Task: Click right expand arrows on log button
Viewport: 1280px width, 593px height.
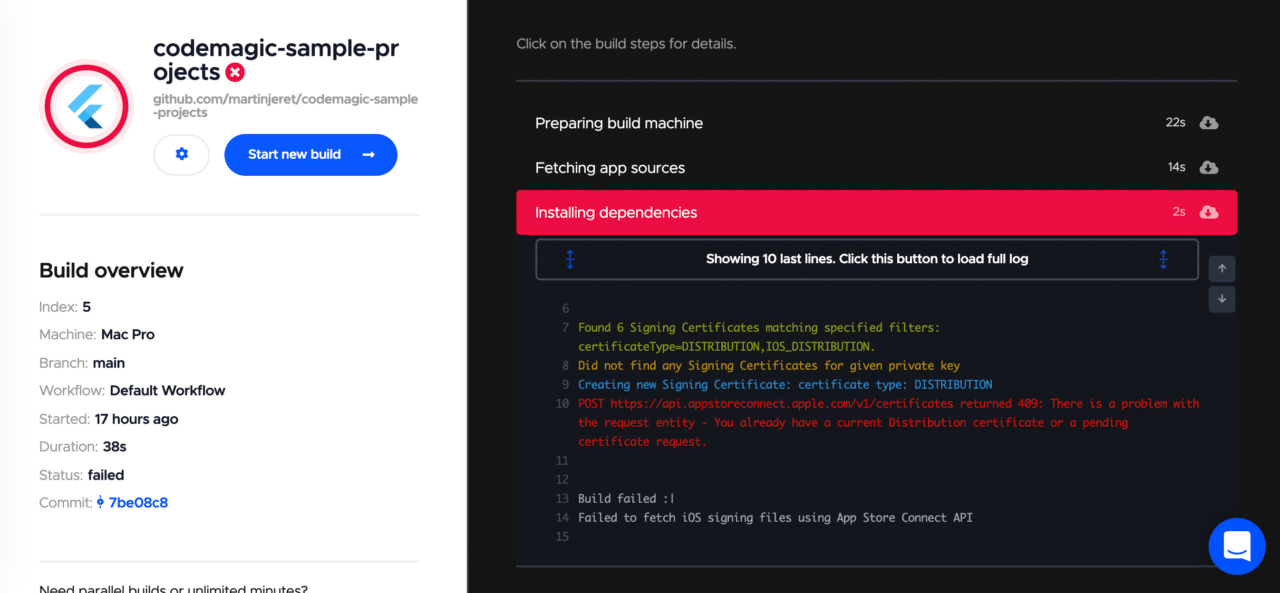Action: [1163, 259]
